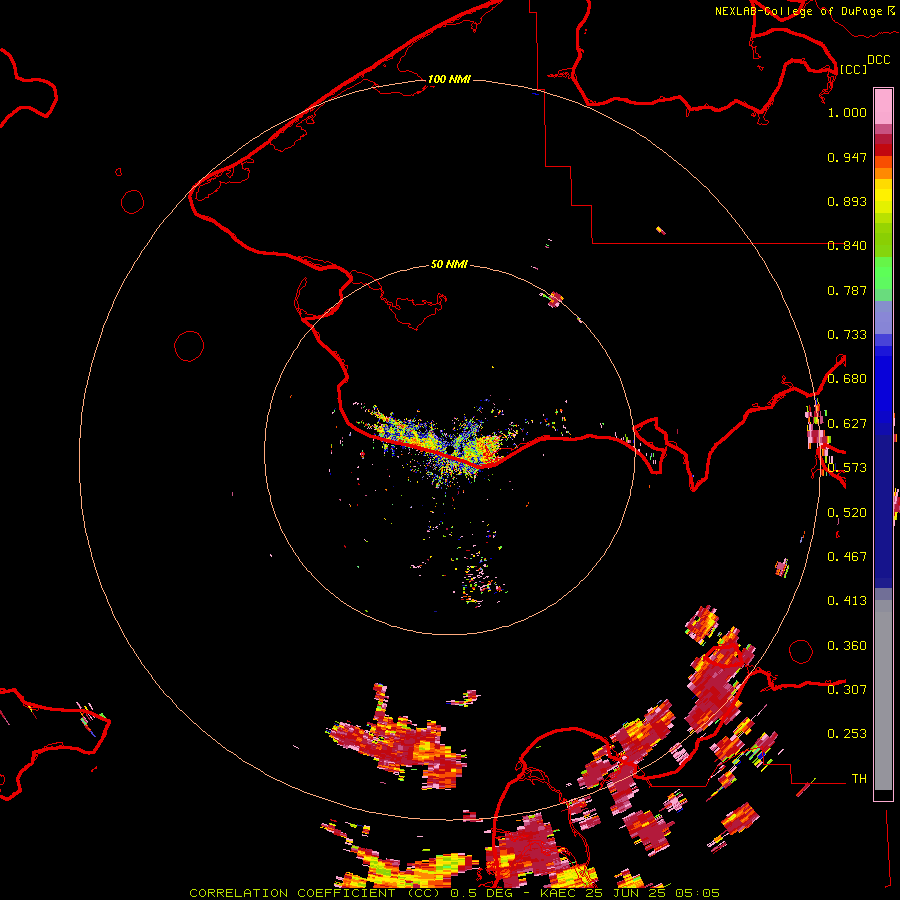This screenshot has width=900, height=900.
Task: Click the 0.680 color scale value
Action: click(847, 379)
